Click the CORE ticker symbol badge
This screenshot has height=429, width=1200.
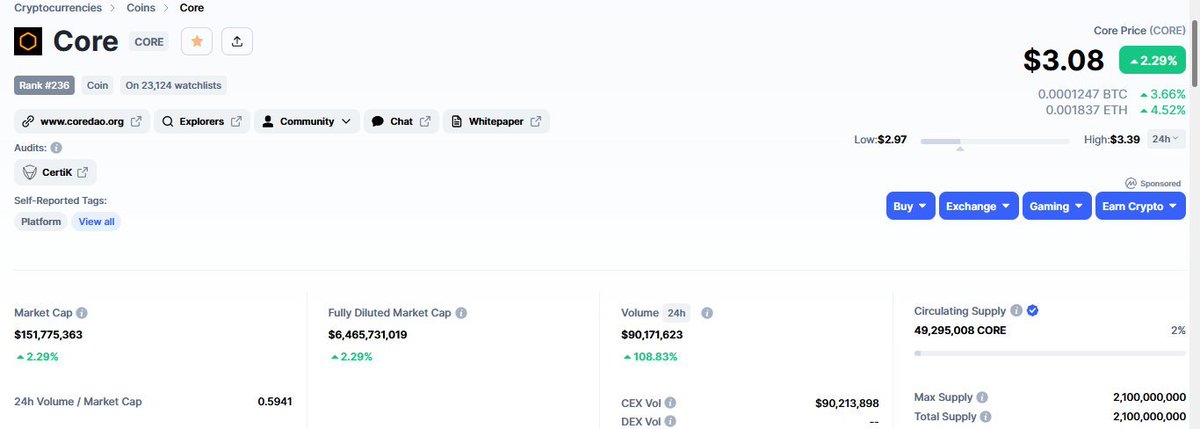pos(149,42)
